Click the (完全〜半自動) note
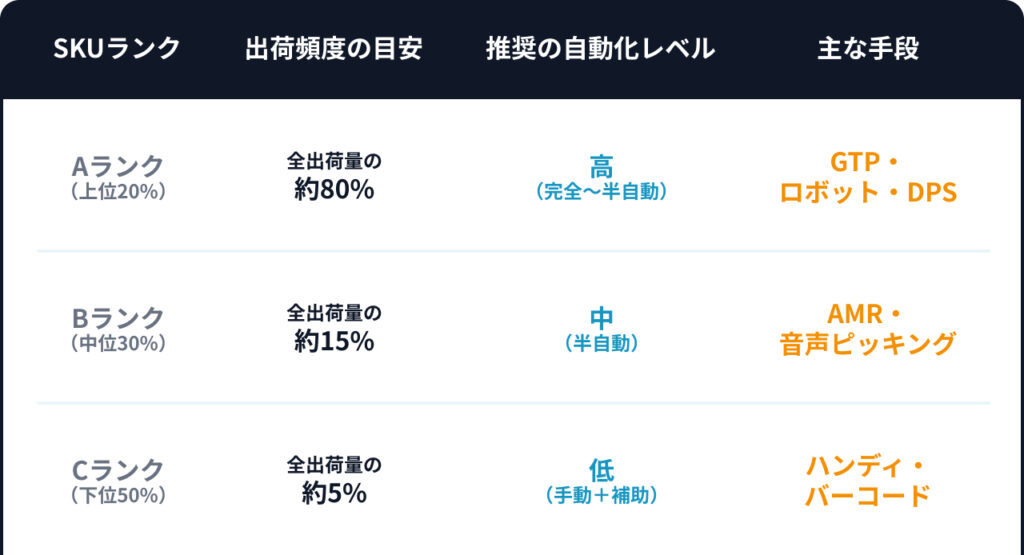 pyautogui.click(x=601, y=192)
